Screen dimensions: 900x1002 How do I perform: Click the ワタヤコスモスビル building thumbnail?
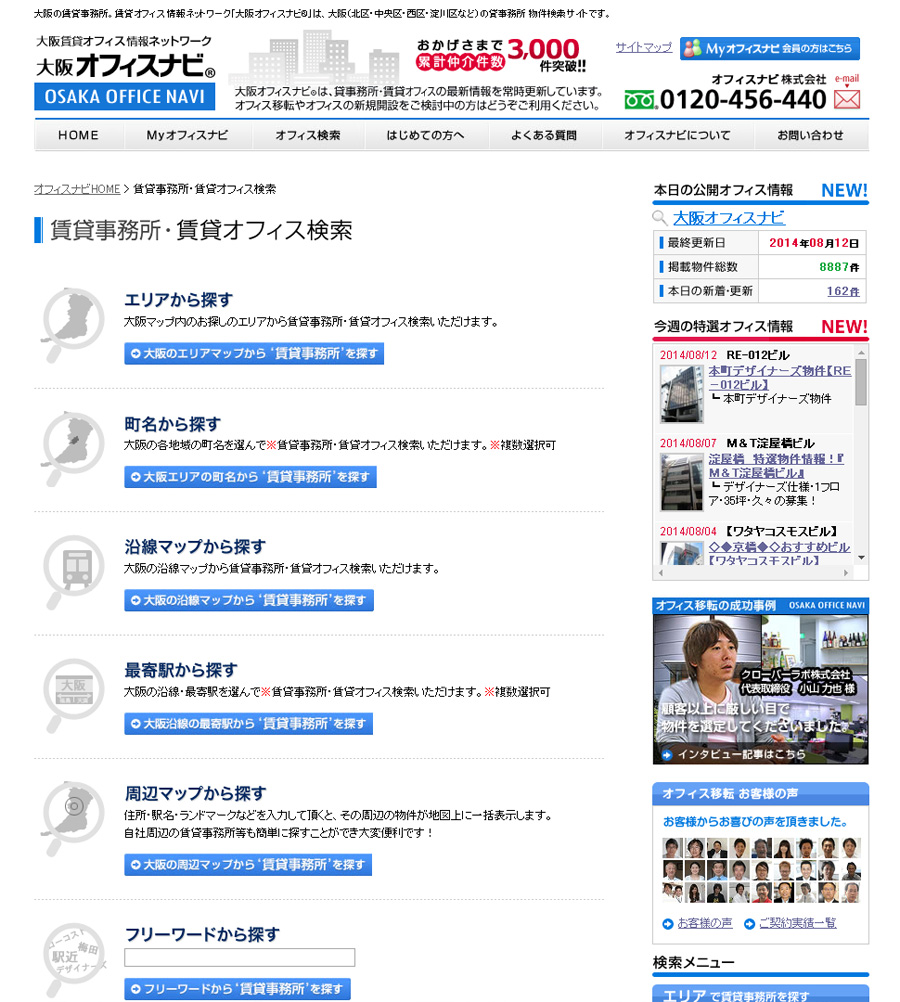681,553
